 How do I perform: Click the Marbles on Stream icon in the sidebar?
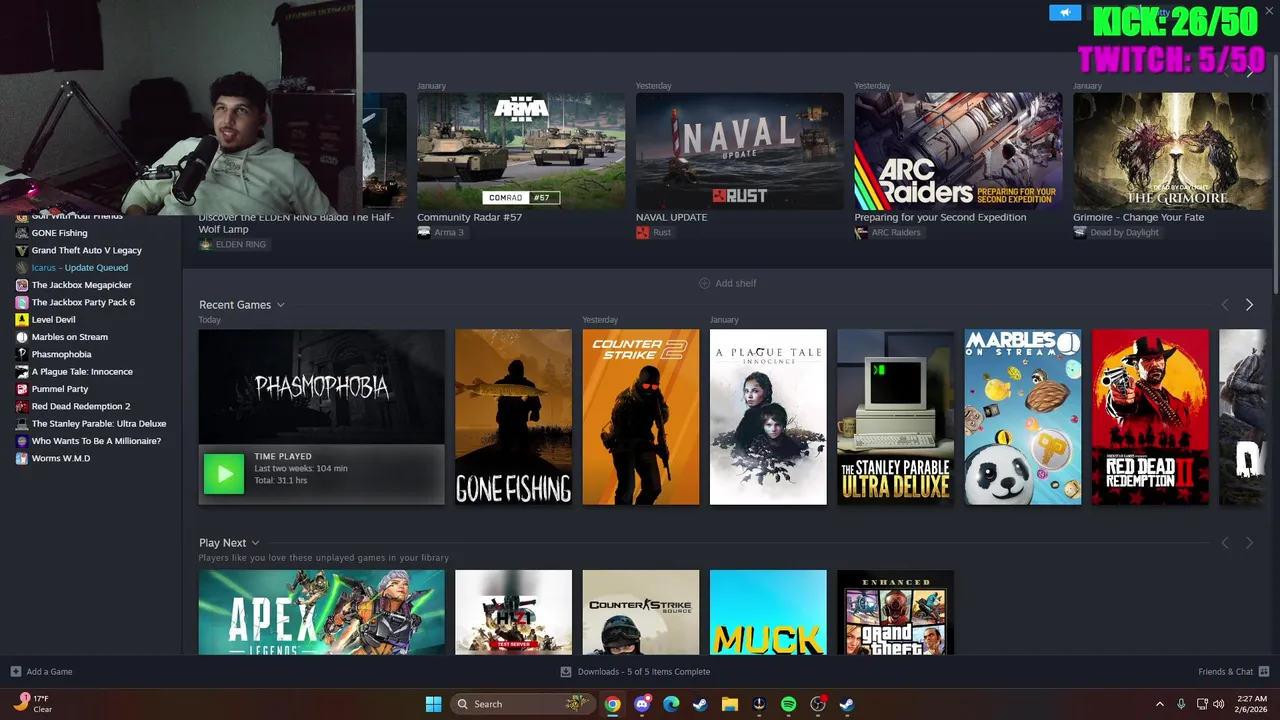[22, 337]
